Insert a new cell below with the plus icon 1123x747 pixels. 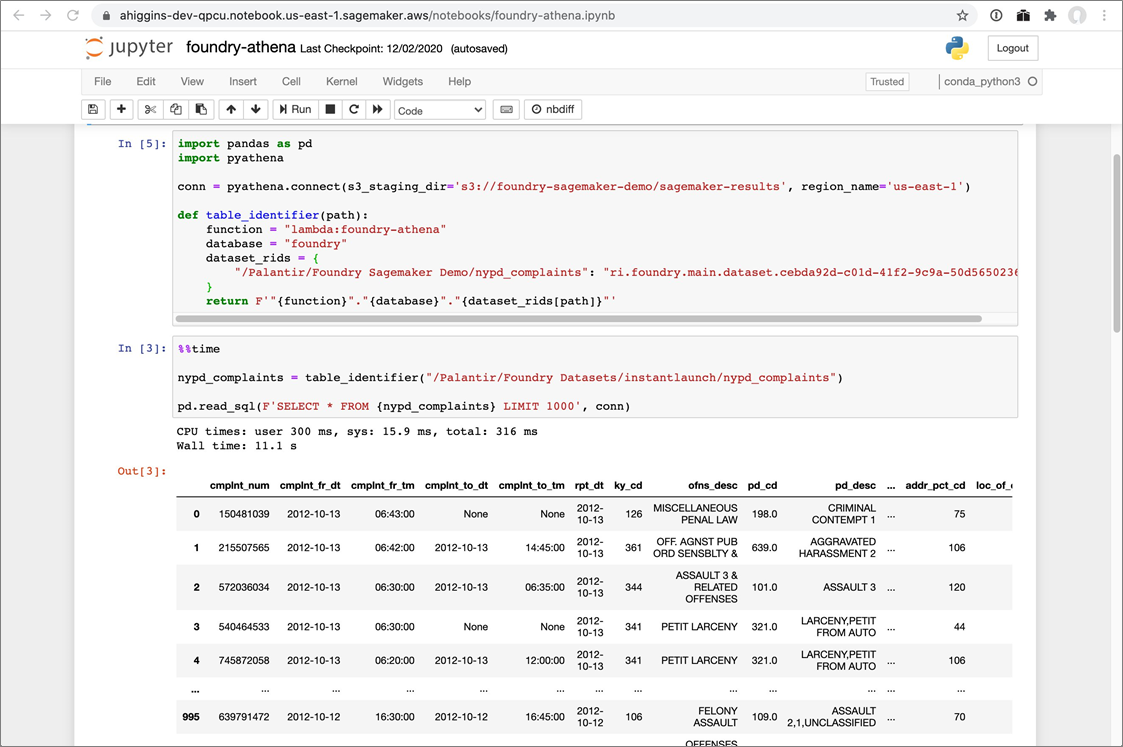(122, 110)
